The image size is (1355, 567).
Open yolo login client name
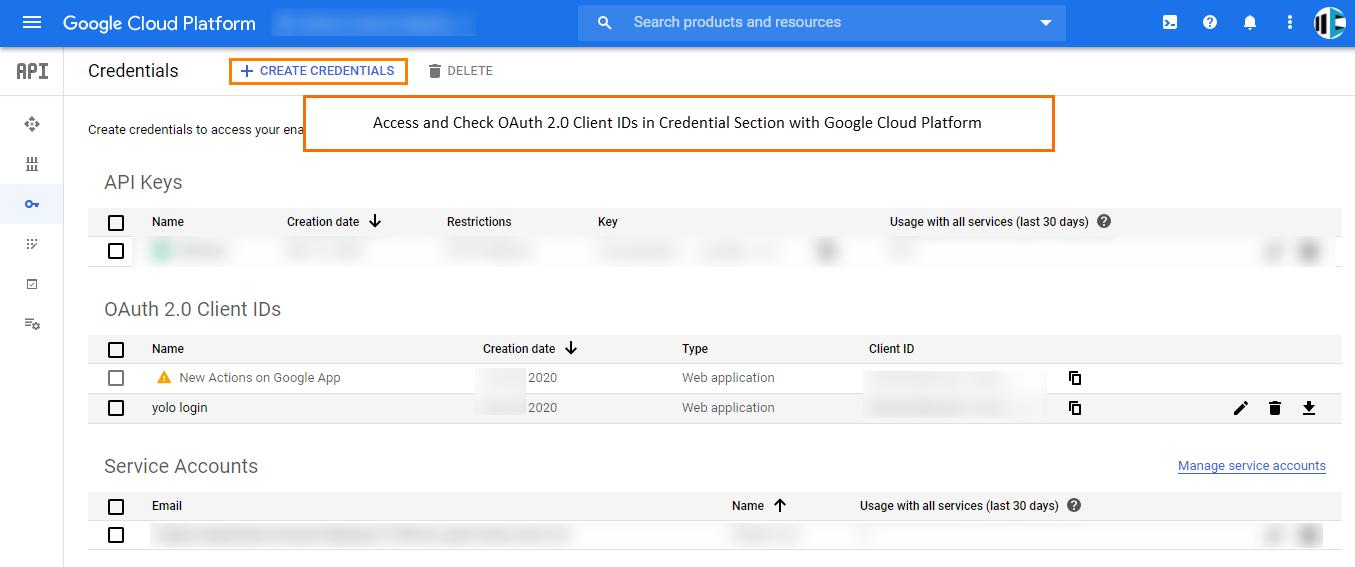click(x=180, y=408)
